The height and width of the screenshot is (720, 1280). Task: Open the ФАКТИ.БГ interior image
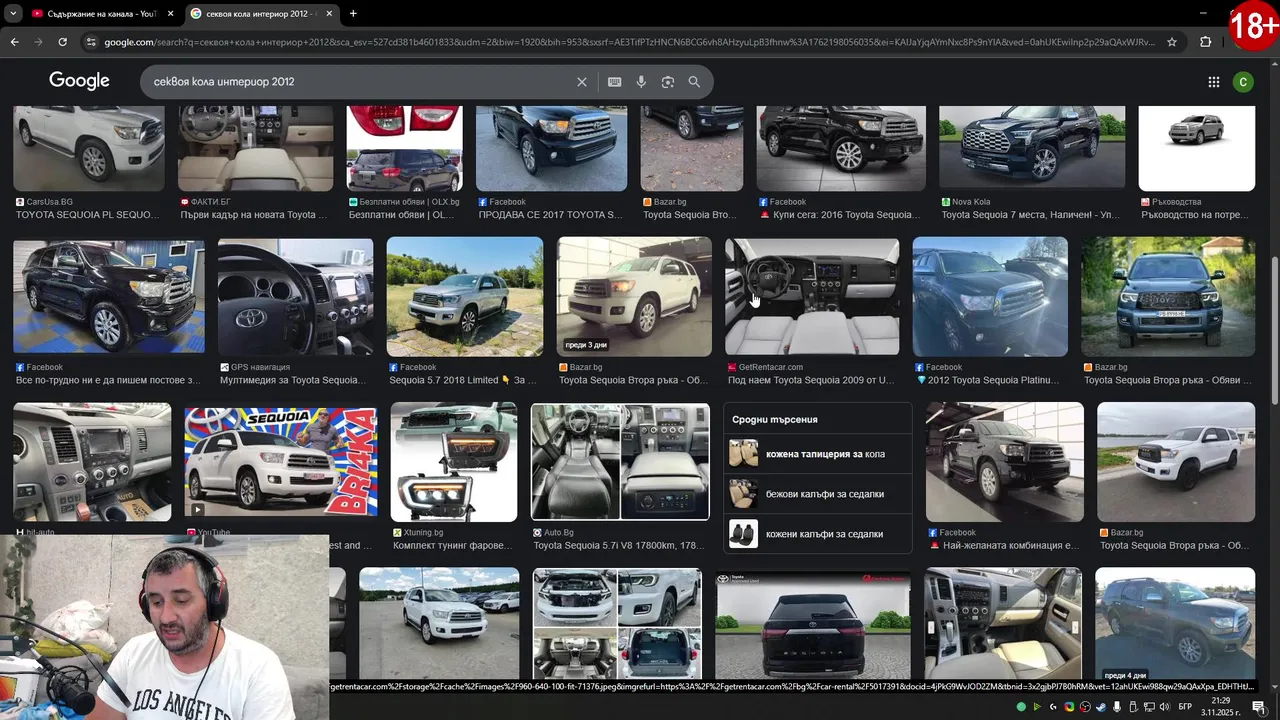pyautogui.click(x=255, y=148)
